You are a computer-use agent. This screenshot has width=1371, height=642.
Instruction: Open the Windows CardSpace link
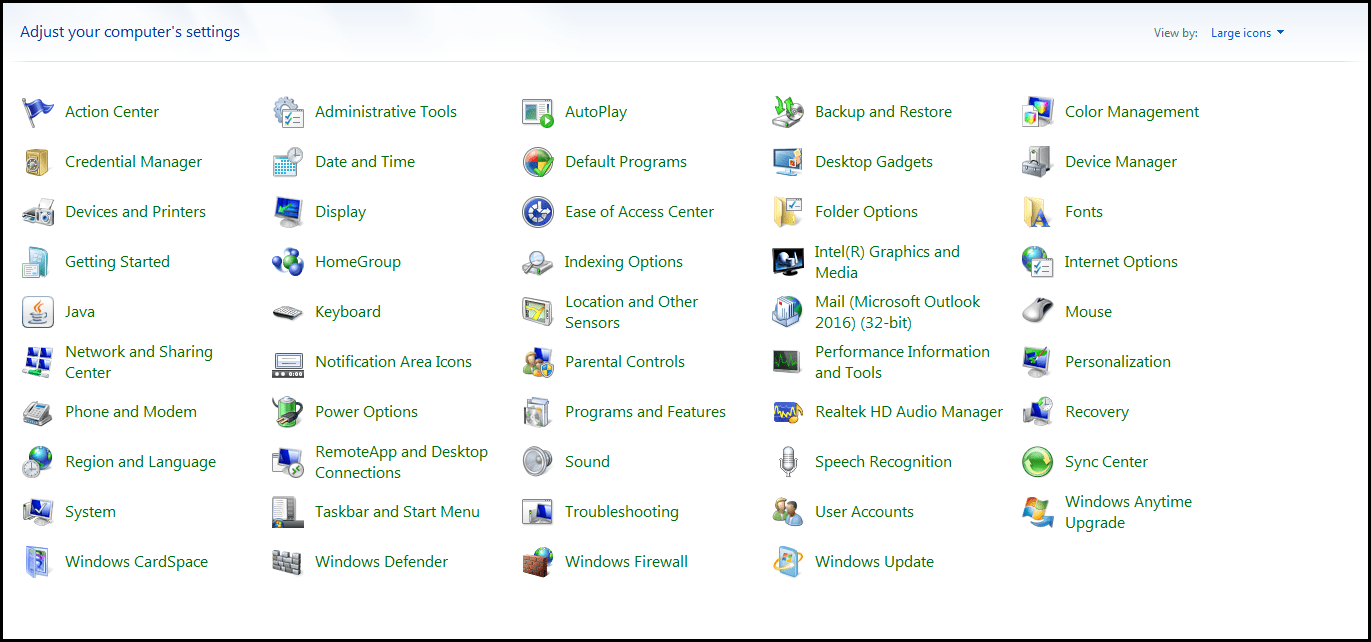tap(136, 562)
